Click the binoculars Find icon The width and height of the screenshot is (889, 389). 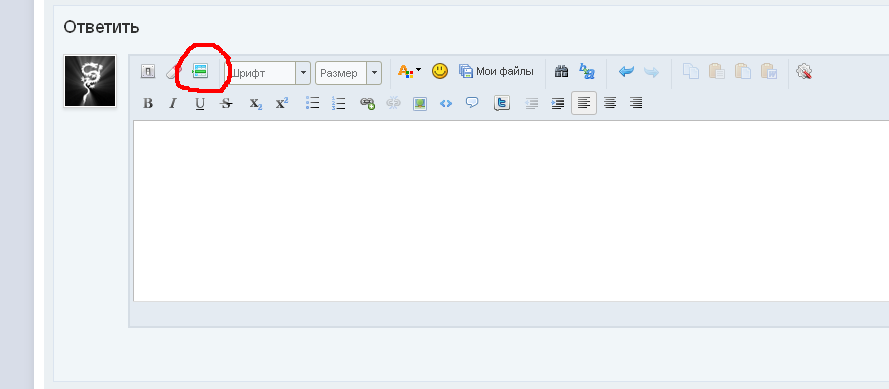click(561, 71)
